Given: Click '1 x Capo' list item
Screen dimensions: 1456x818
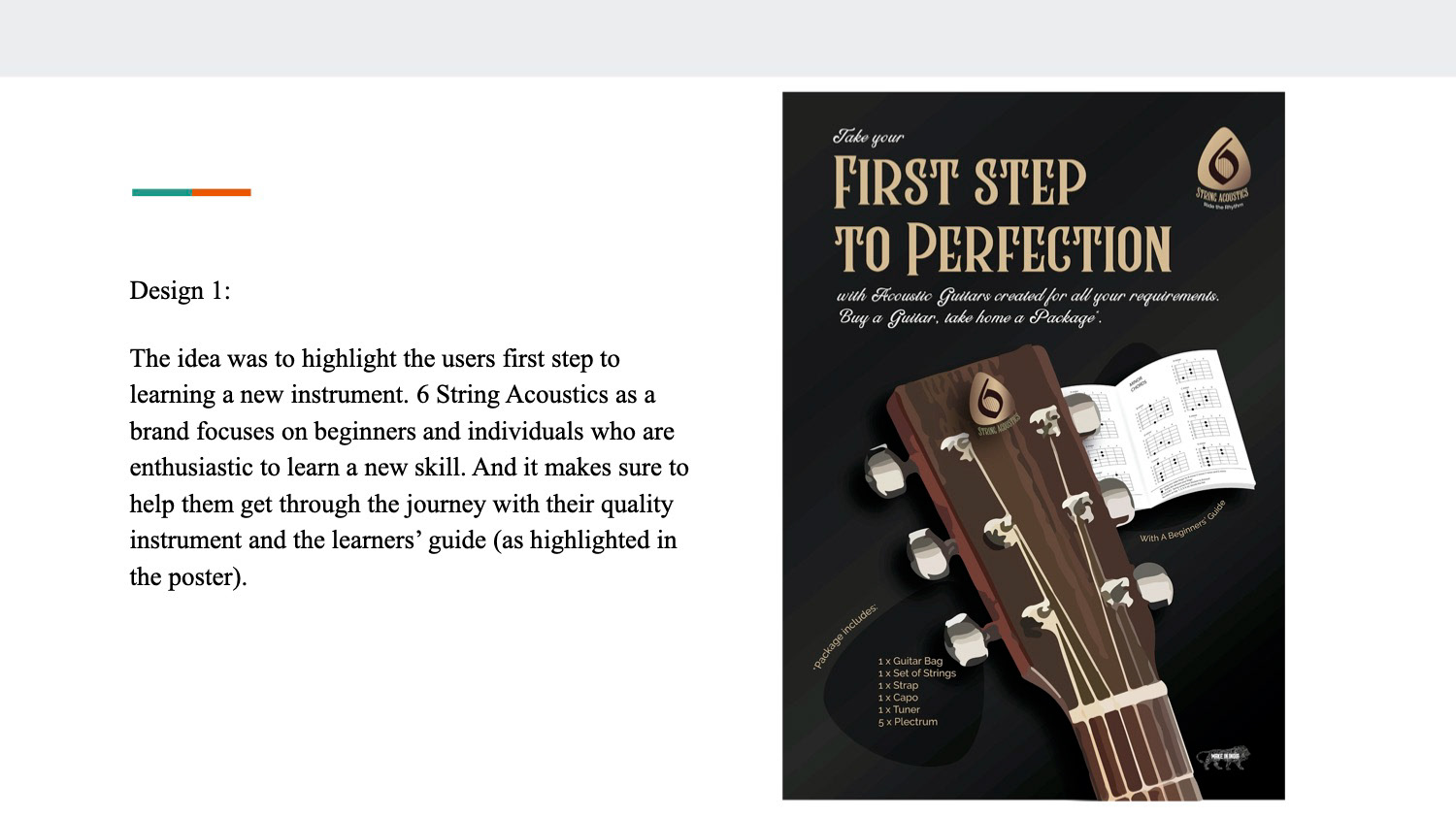Looking at the screenshot, I should pyautogui.click(x=898, y=698).
